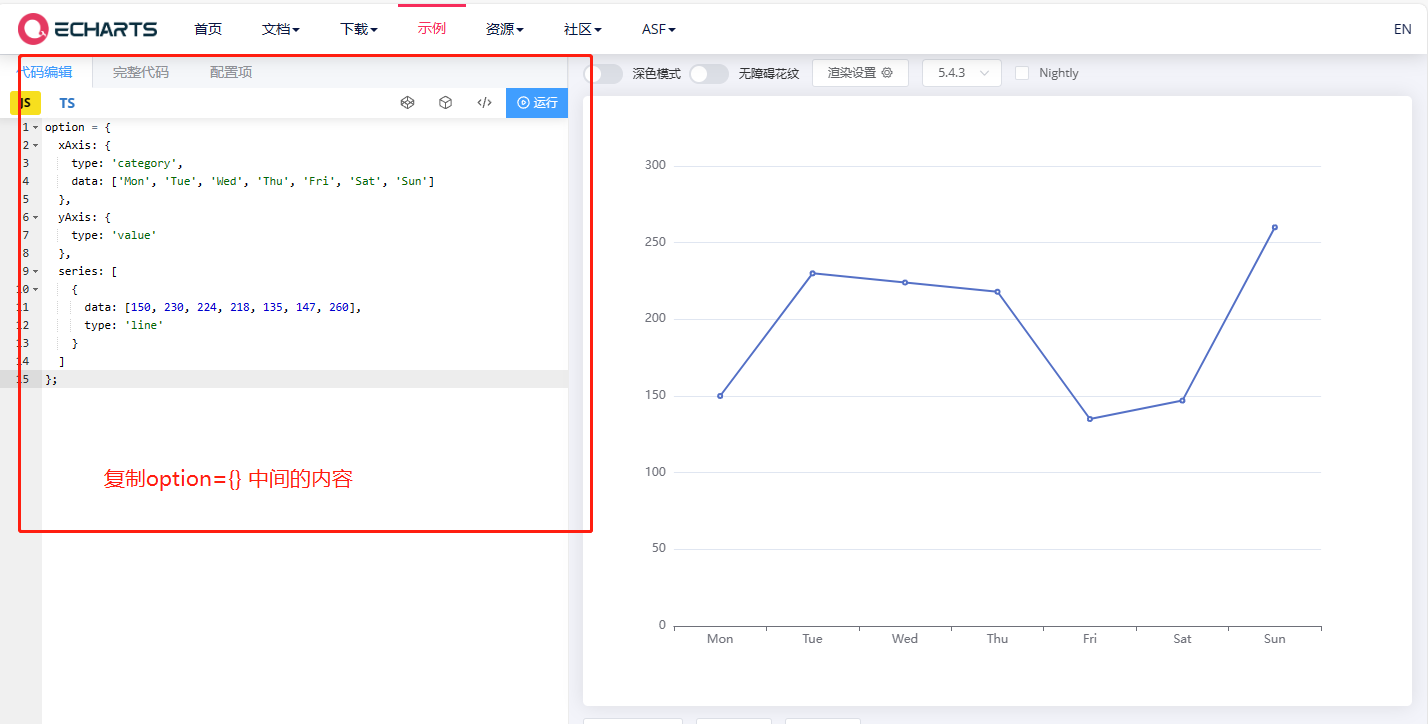Click the 'line' string on line 12
This screenshot has width=1428, height=724.
[144, 325]
